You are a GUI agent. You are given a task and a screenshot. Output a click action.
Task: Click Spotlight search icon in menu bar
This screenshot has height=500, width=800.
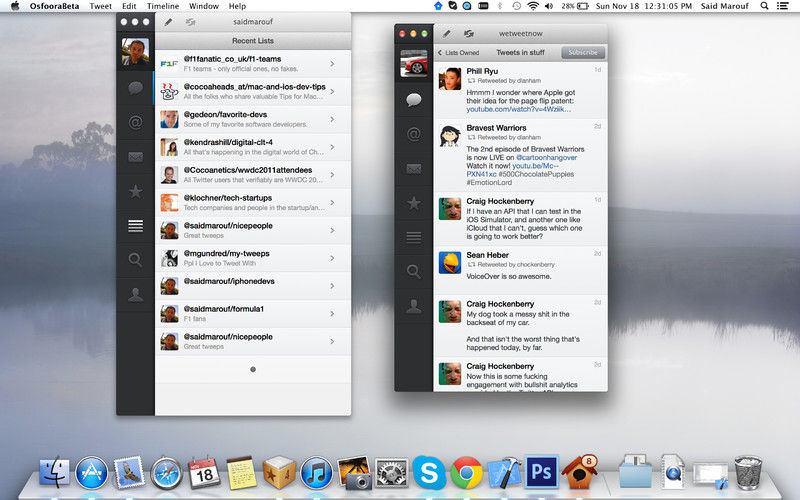pos(764,6)
